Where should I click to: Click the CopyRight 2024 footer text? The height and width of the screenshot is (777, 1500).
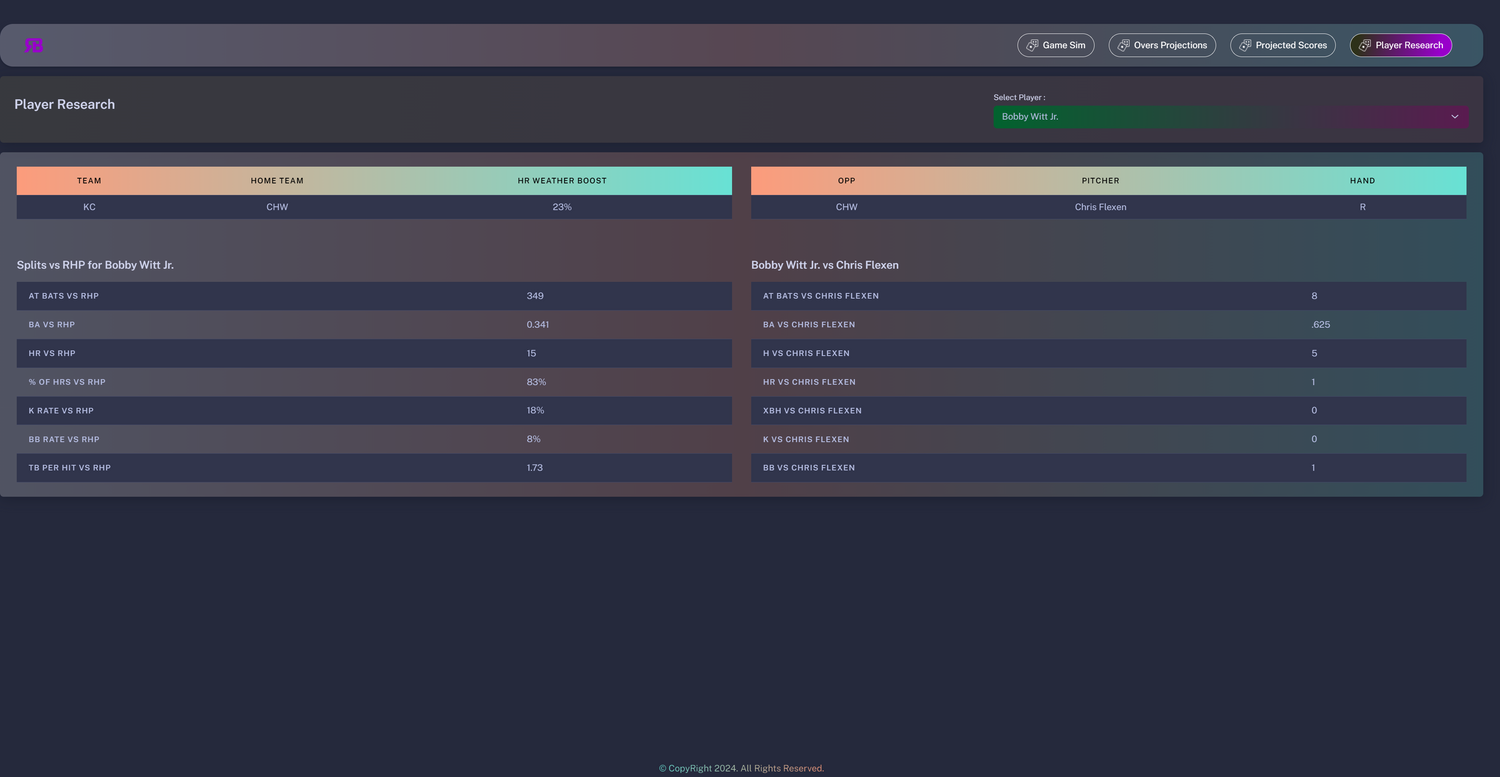click(741, 768)
